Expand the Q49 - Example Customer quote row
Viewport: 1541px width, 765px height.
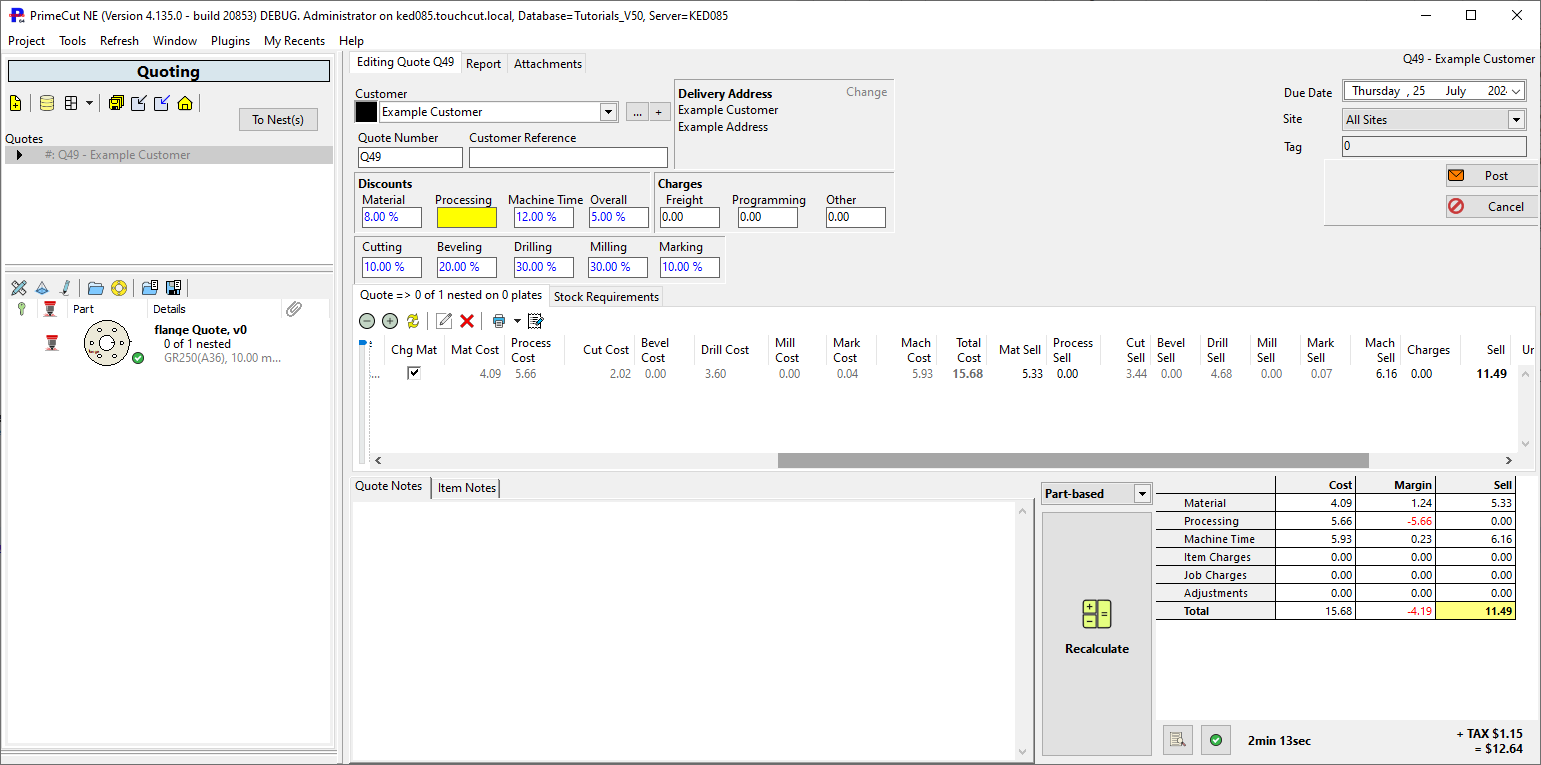(19, 155)
